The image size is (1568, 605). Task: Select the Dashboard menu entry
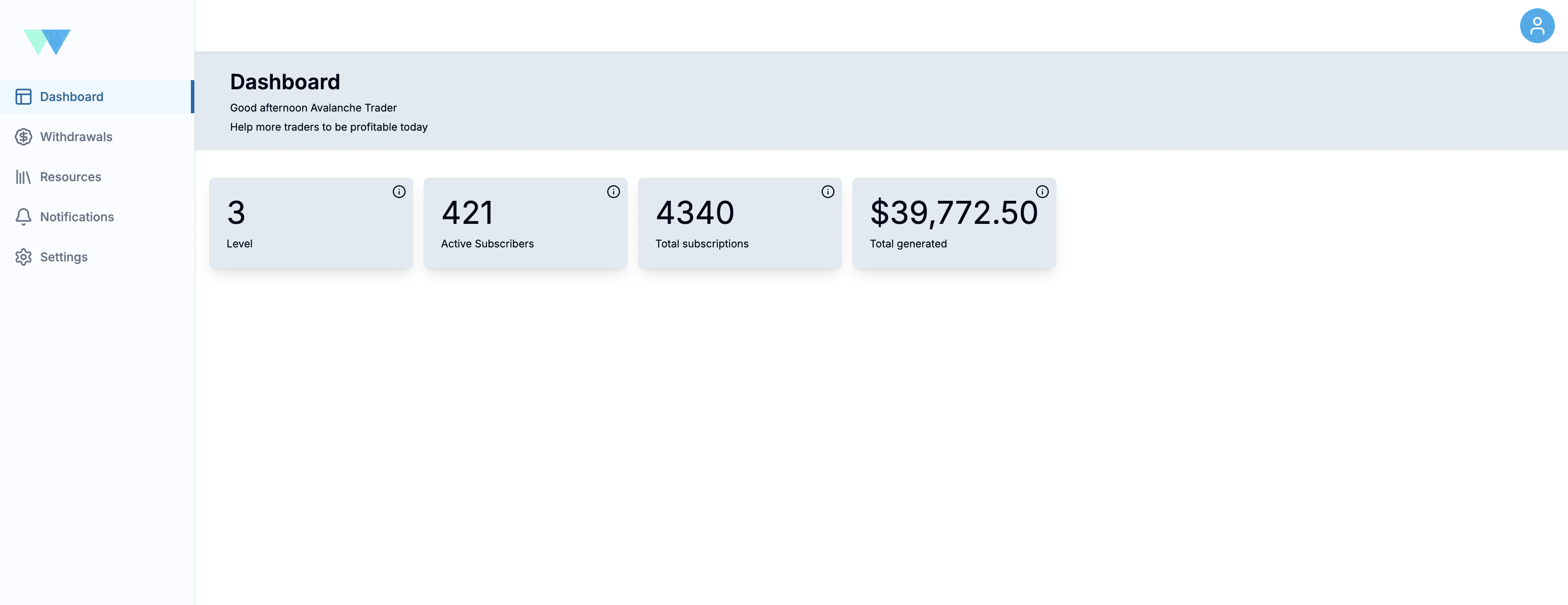coord(71,96)
